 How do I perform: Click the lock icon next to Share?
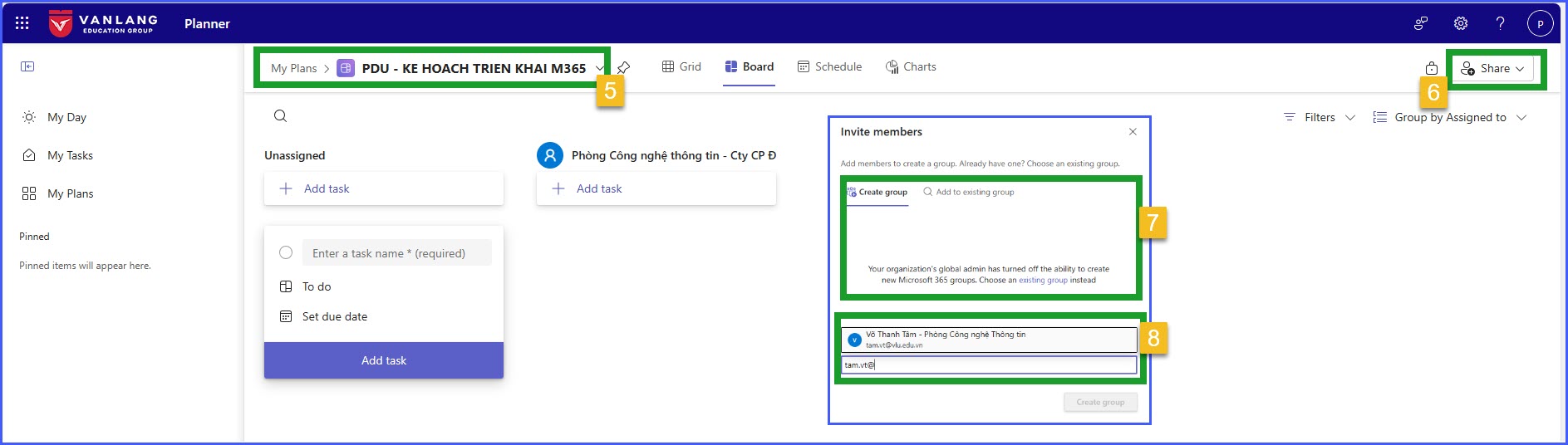[x=1431, y=68]
